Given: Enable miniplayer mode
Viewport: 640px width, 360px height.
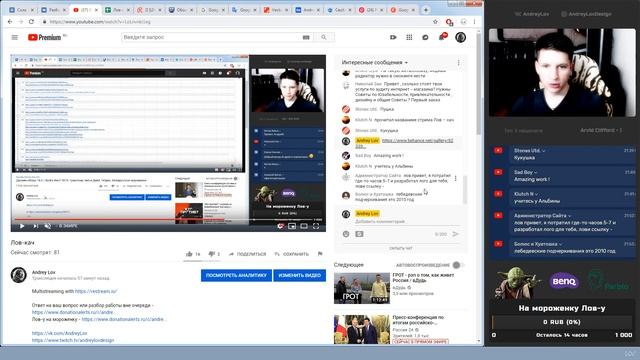Looking at the screenshot, I should [292, 226].
